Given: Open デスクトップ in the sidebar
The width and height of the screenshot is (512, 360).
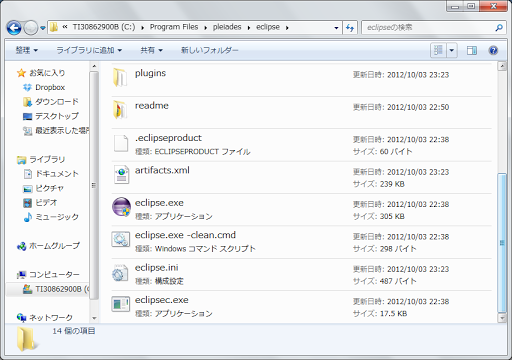Looking at the screenshot, I should point(51,116).
